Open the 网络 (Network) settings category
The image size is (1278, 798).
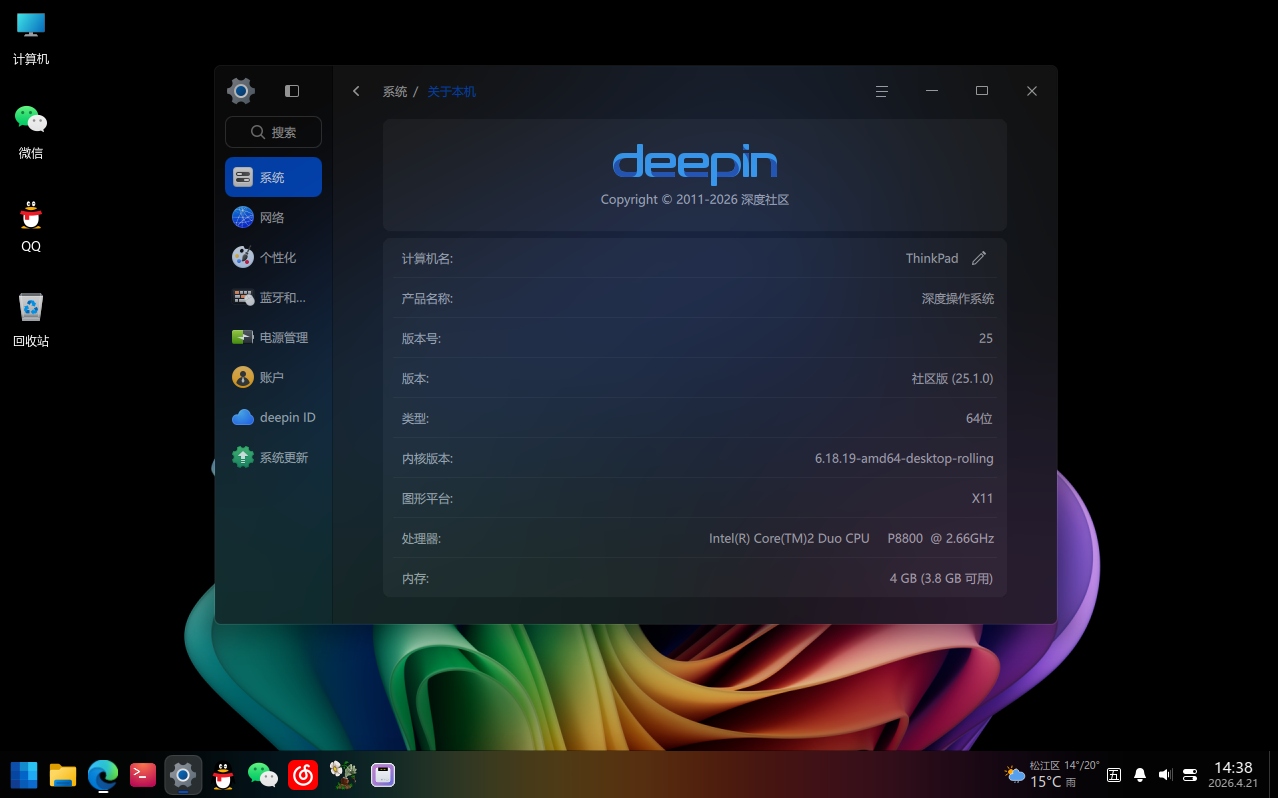[x=273, y=217]
